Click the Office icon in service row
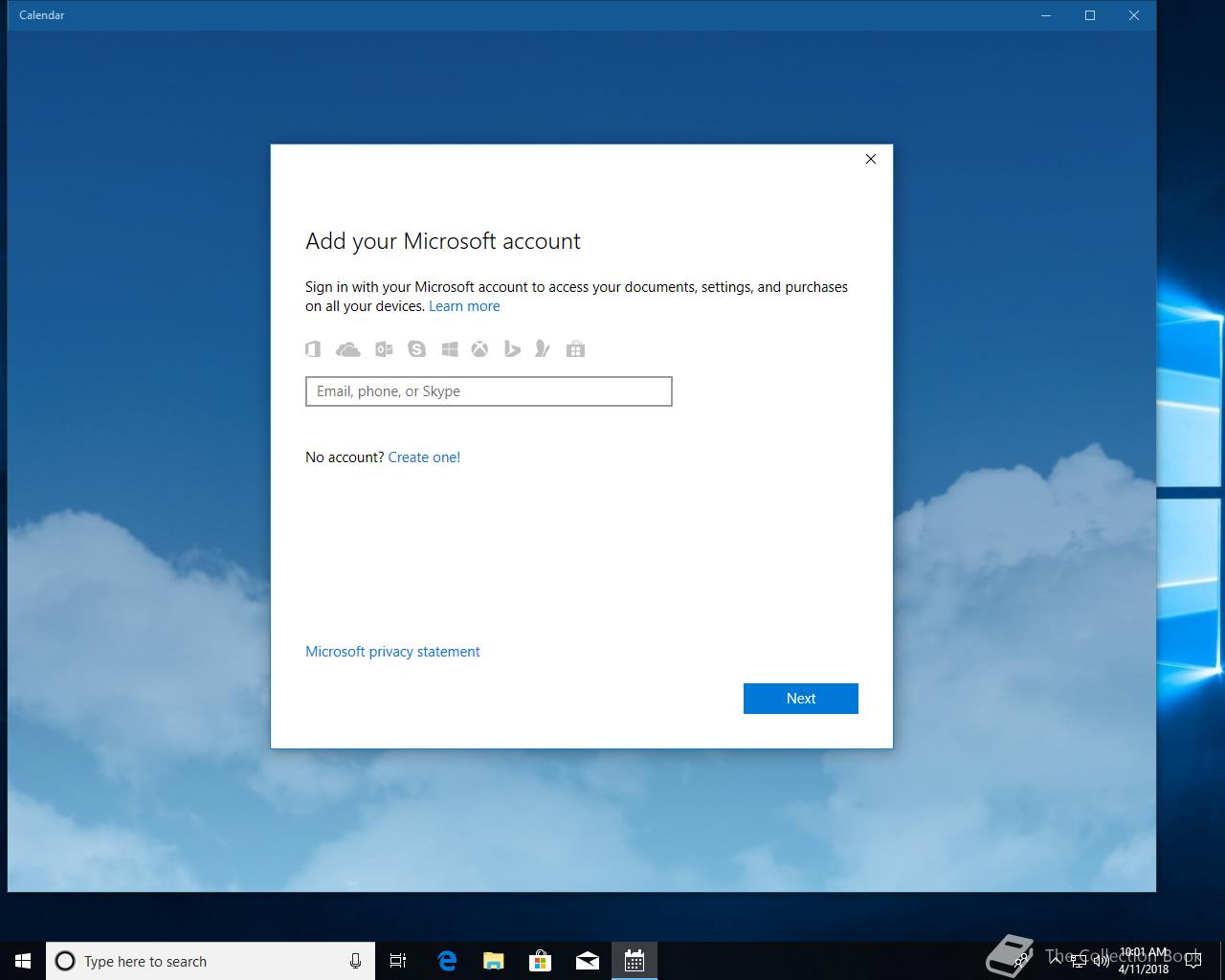The height and width of the screenshot is (980, 1225). tap(313, 349)
